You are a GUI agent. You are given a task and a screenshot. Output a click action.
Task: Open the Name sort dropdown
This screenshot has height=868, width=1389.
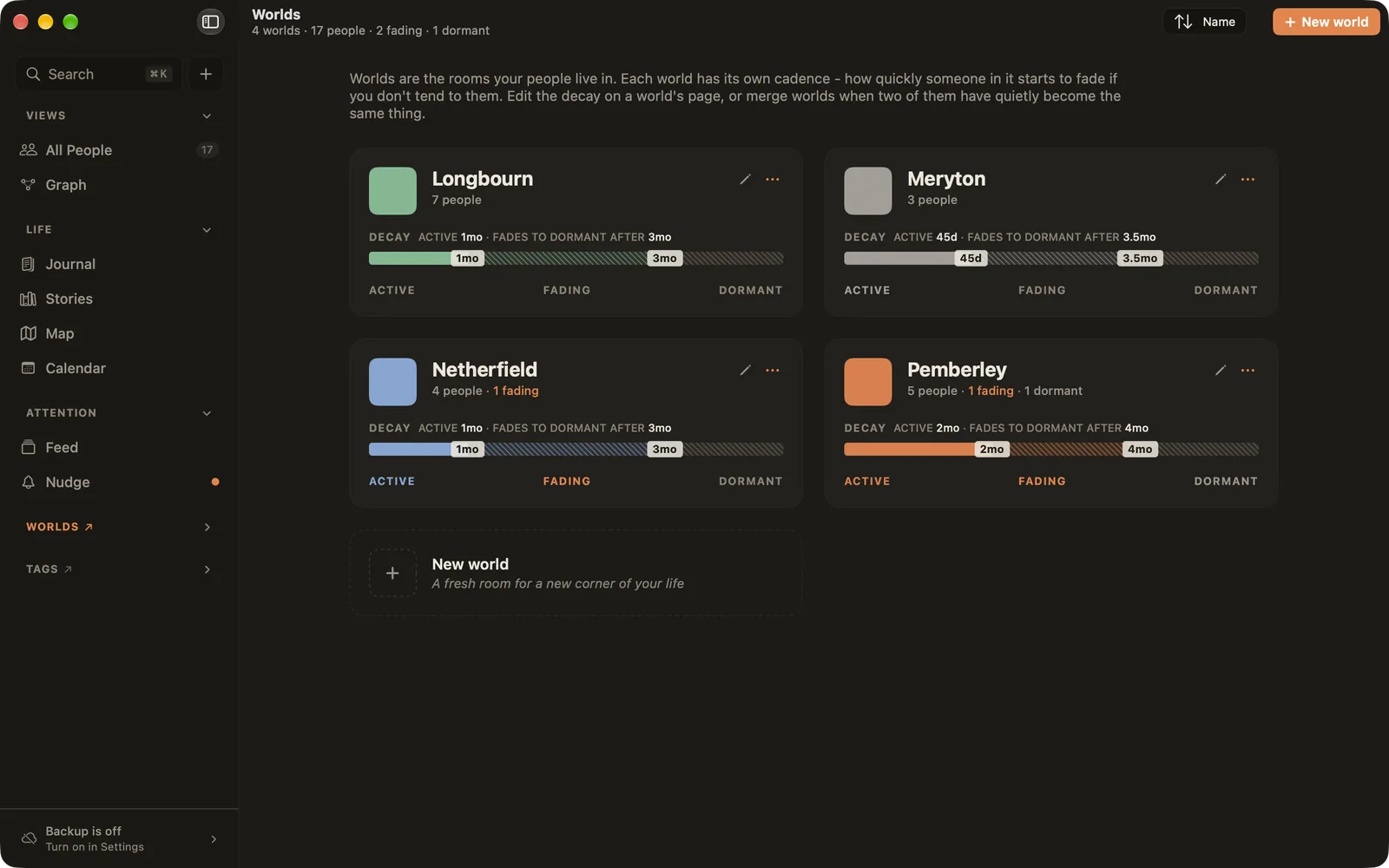point(1204,22)
